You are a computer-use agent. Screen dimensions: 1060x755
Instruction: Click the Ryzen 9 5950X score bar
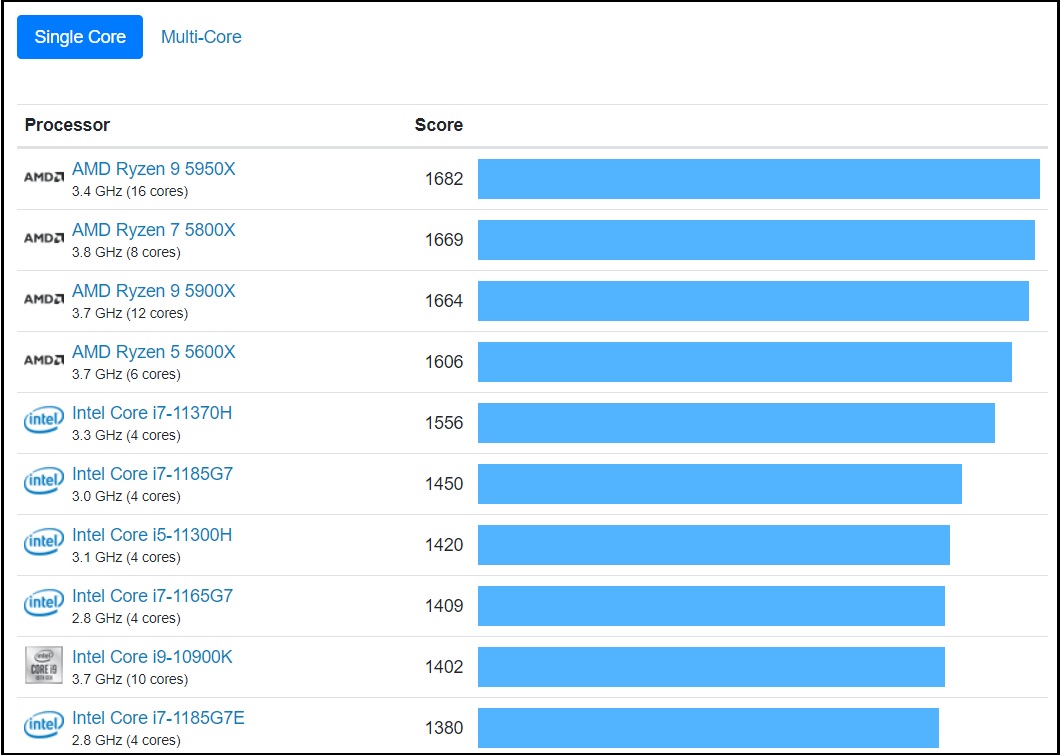758,179
